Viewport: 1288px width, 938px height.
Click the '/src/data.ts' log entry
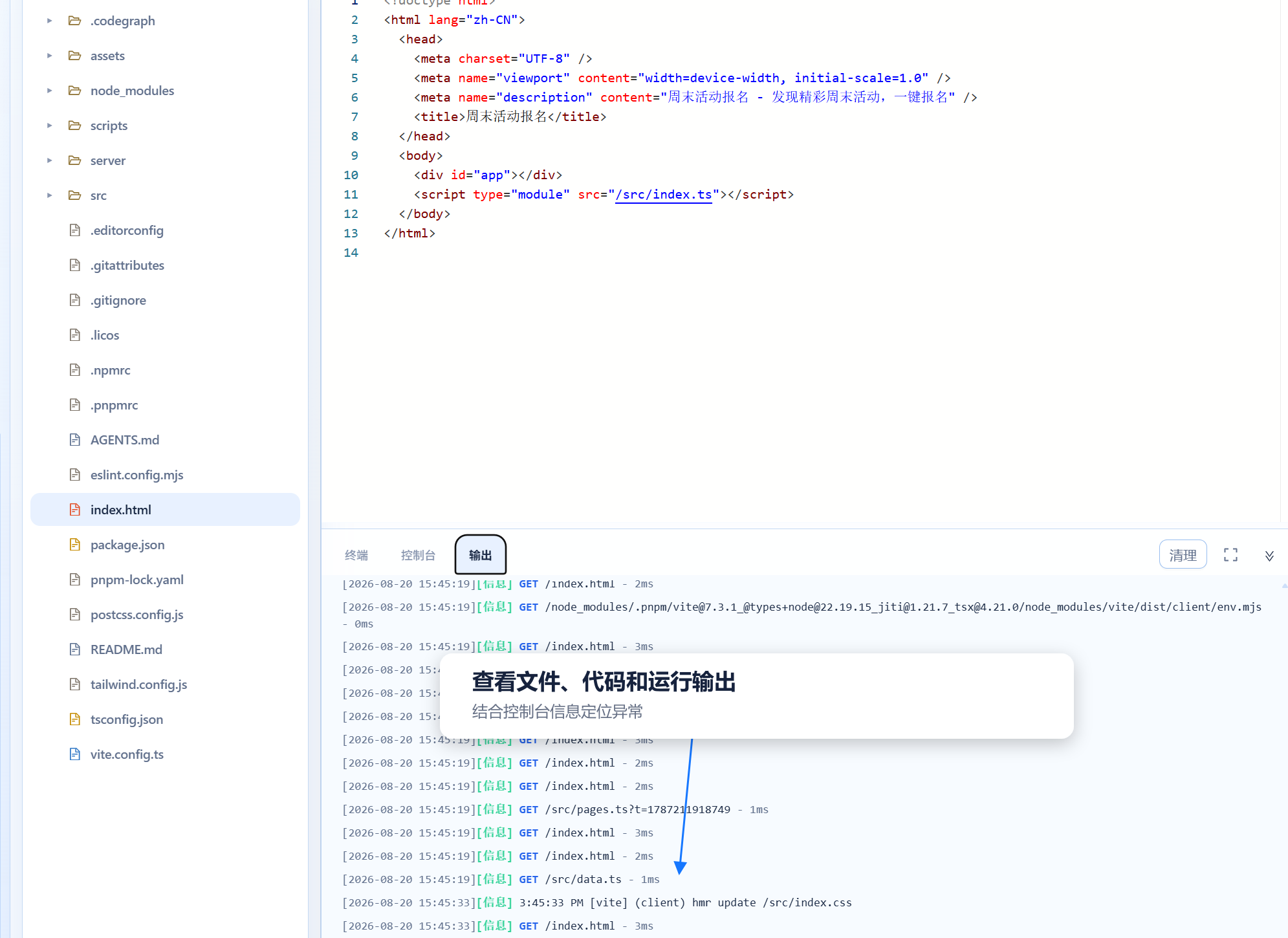coord(501,879)
